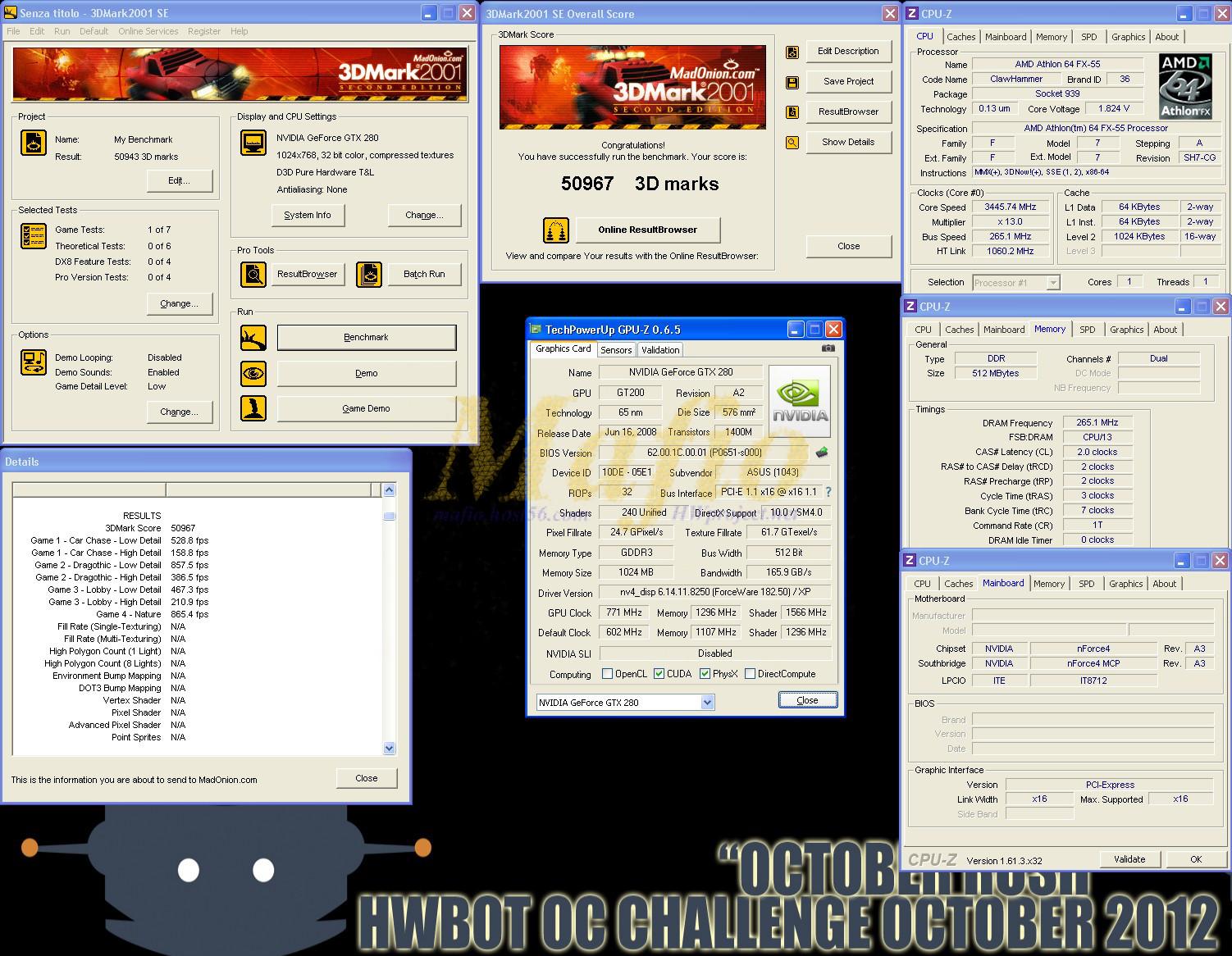This screenshot has width=1232, height=956.
Task: Click the Validate button in CPU-Z
Action: (1129, 859)
